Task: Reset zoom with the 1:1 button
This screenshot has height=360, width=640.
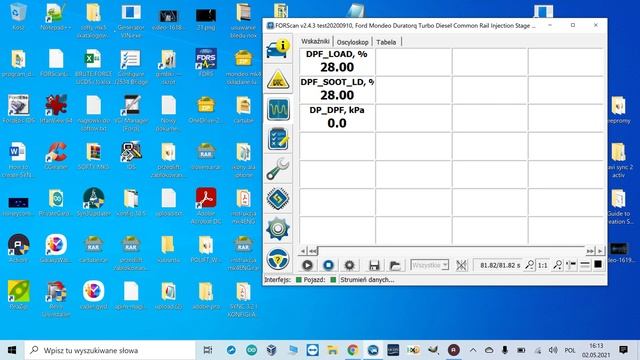Action: tap(542, 265)
